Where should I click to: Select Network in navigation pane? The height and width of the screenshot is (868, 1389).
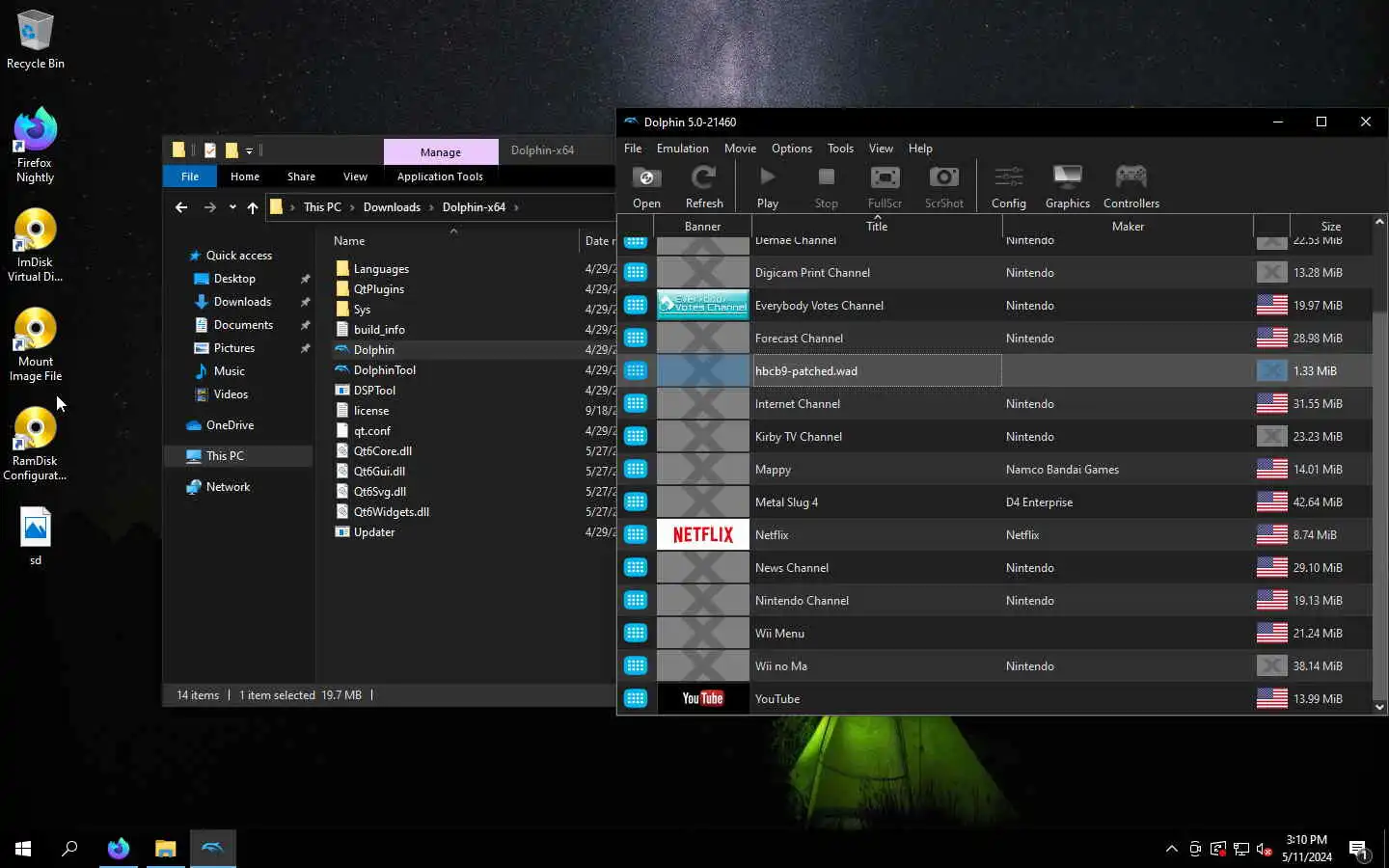pos(228,487)
